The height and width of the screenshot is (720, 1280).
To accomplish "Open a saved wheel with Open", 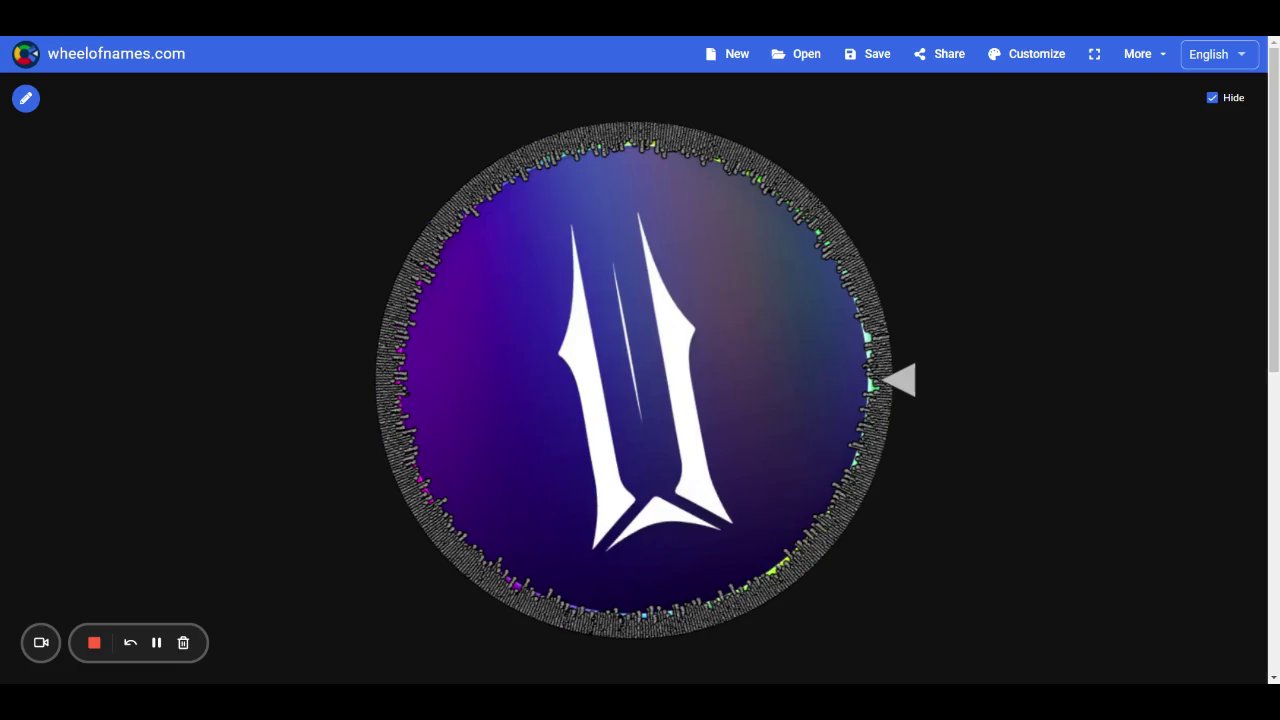I will [796, 54].
